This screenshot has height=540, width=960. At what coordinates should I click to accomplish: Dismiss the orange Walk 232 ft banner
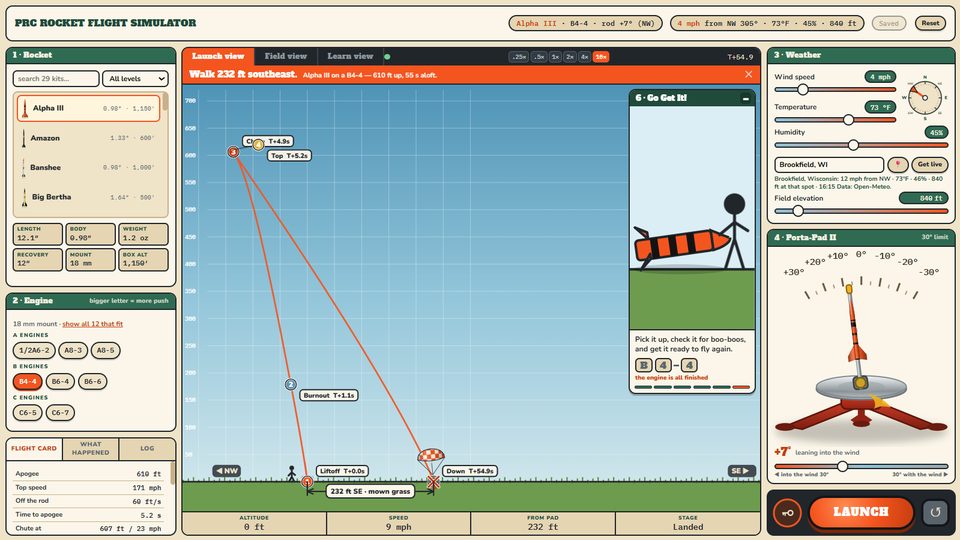pyautogui.click(x=748, y=75)
